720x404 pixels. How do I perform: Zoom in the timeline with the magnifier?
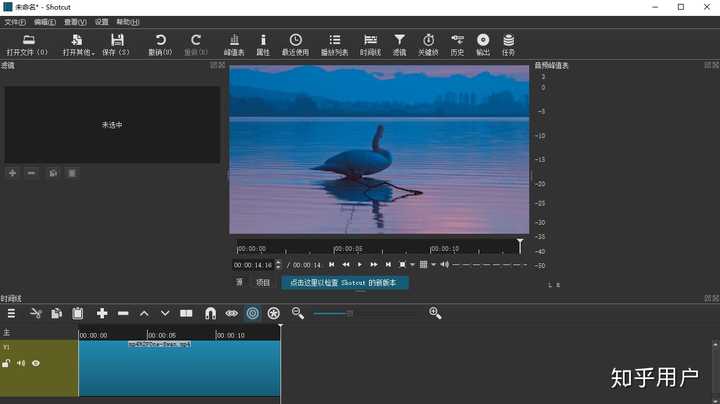(x=435, y=313)
